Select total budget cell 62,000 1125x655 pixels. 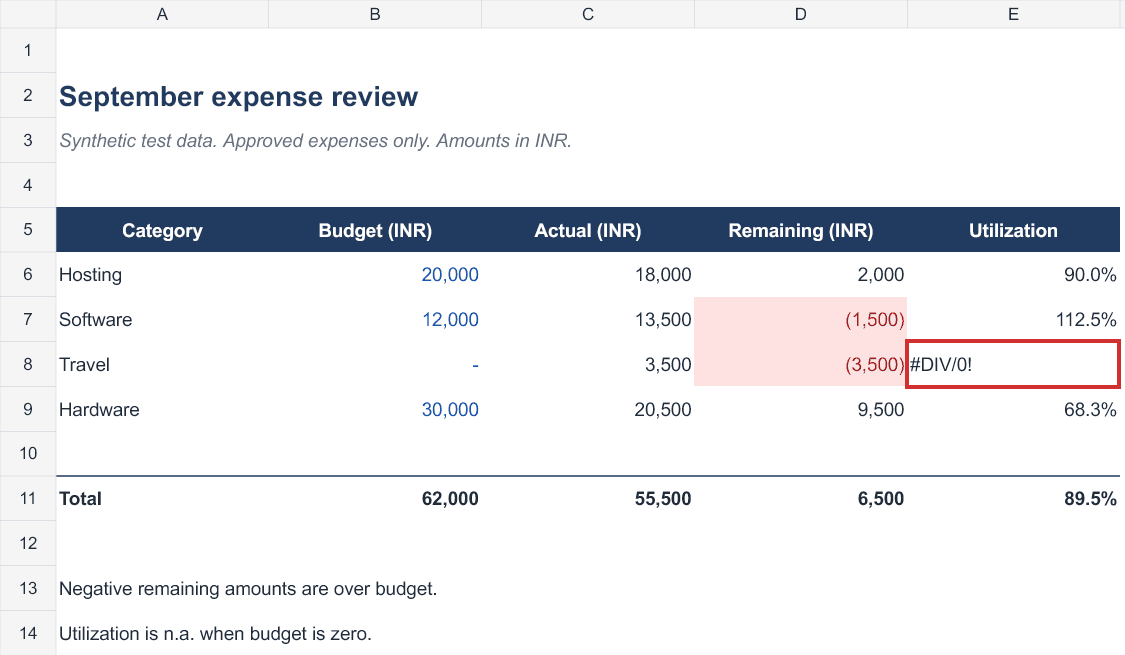click(375, 499)
